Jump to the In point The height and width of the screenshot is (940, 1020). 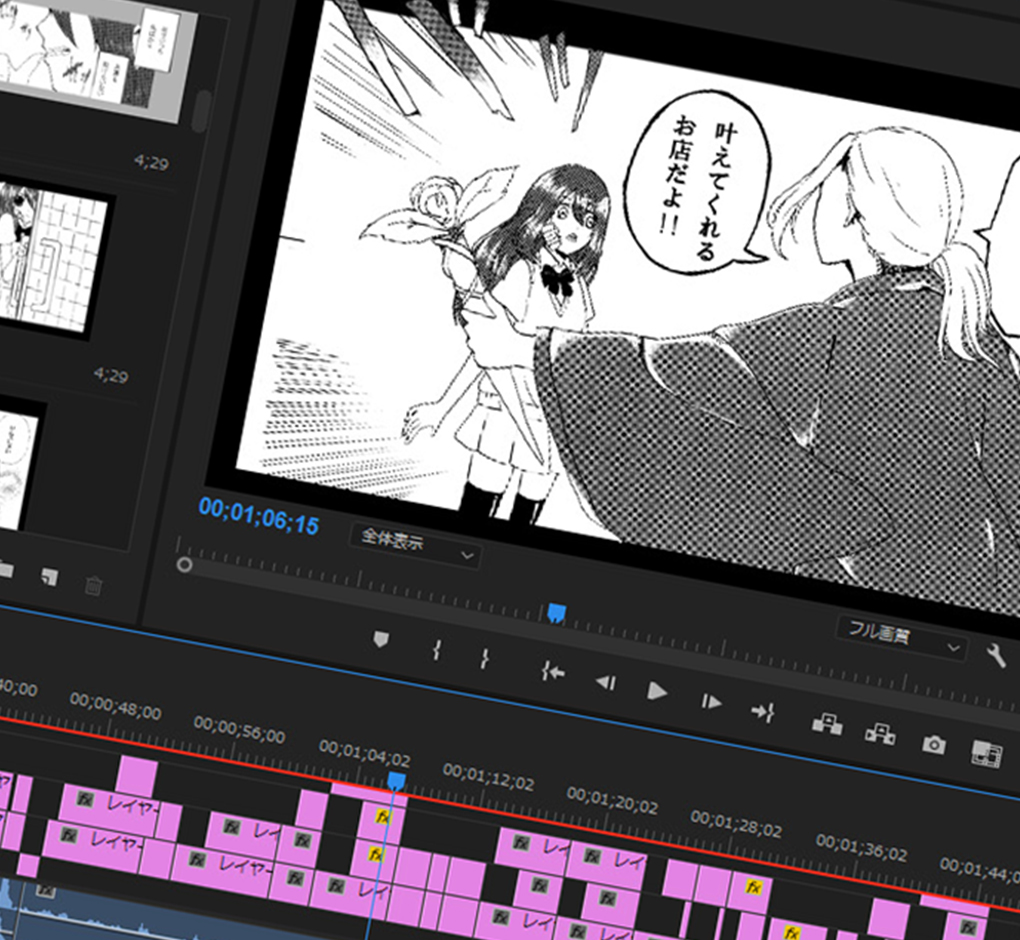[553, 671]
